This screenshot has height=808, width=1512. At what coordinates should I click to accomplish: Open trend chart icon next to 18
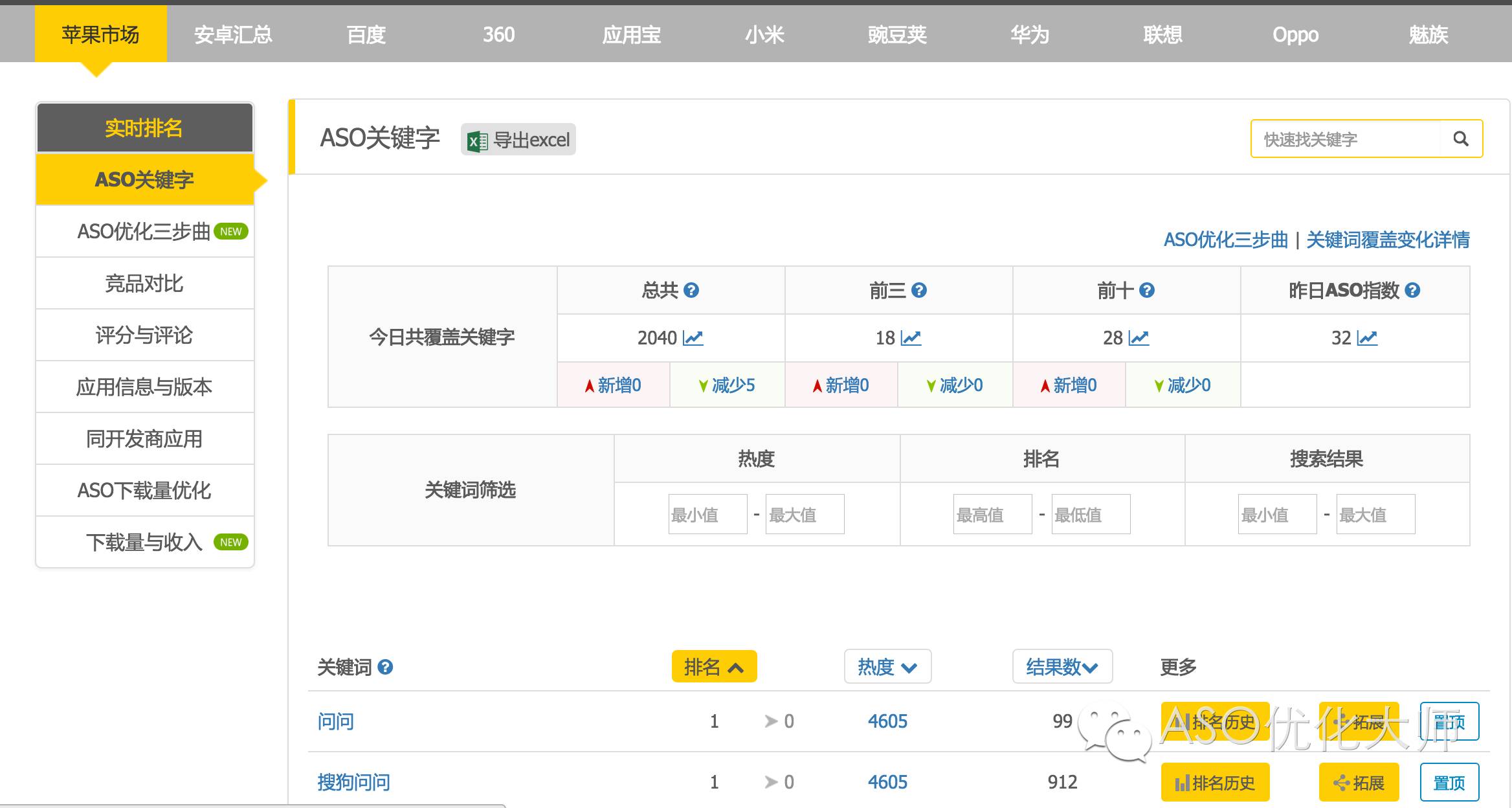[x=911, y=338]
